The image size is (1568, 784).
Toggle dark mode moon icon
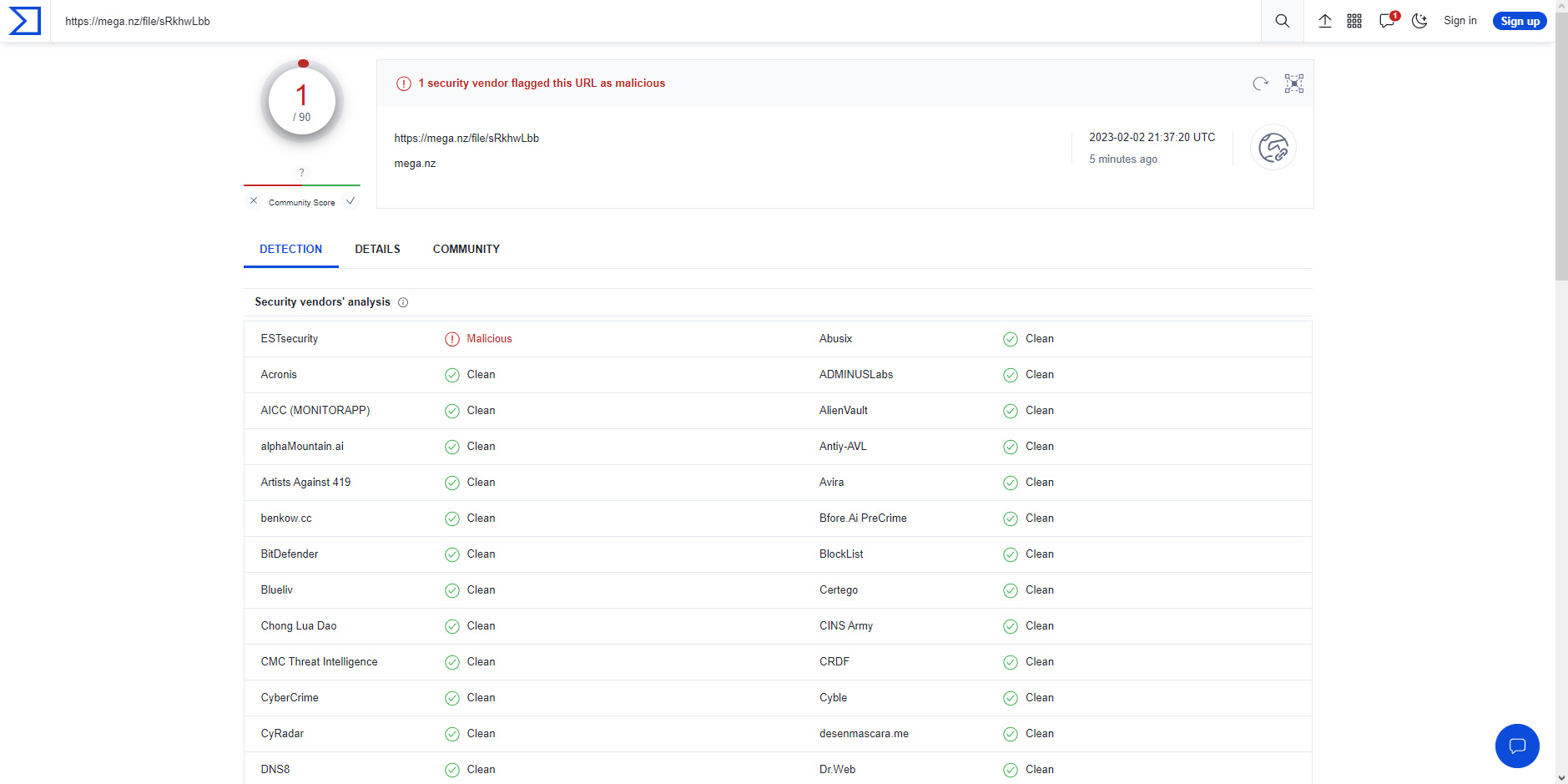[x=1419, y=21]
